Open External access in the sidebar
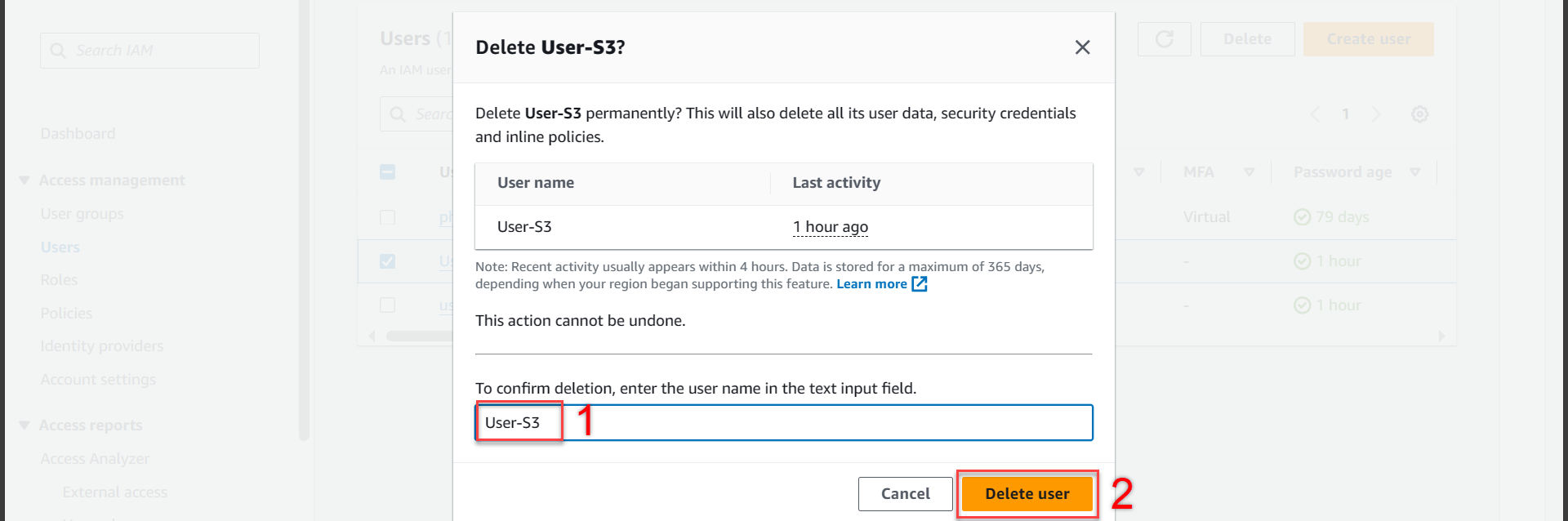The image size is (1568, 521). click(115, 492)
